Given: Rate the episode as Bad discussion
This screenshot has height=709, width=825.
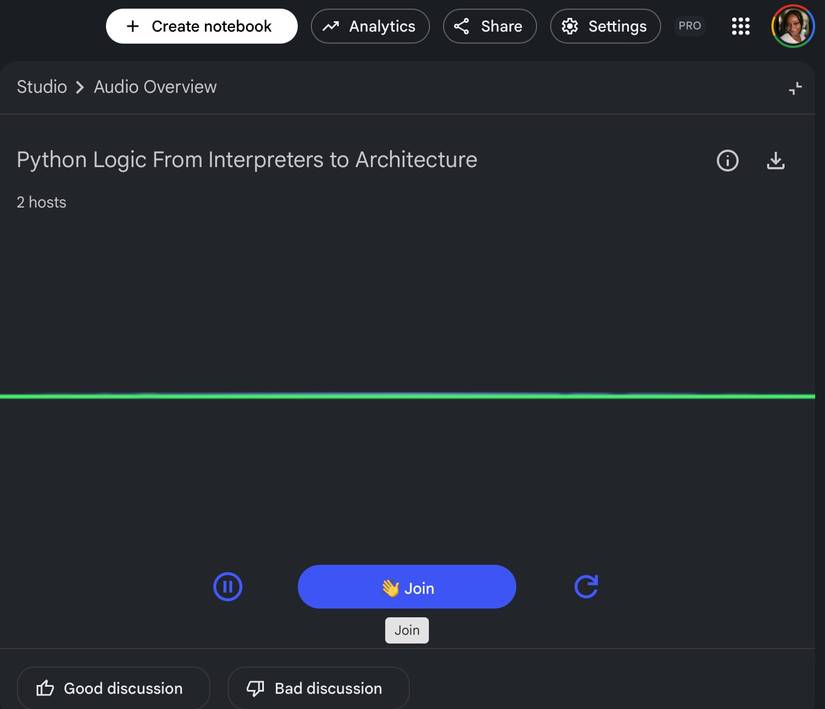Looking at the screenshot, I should 318,688.
